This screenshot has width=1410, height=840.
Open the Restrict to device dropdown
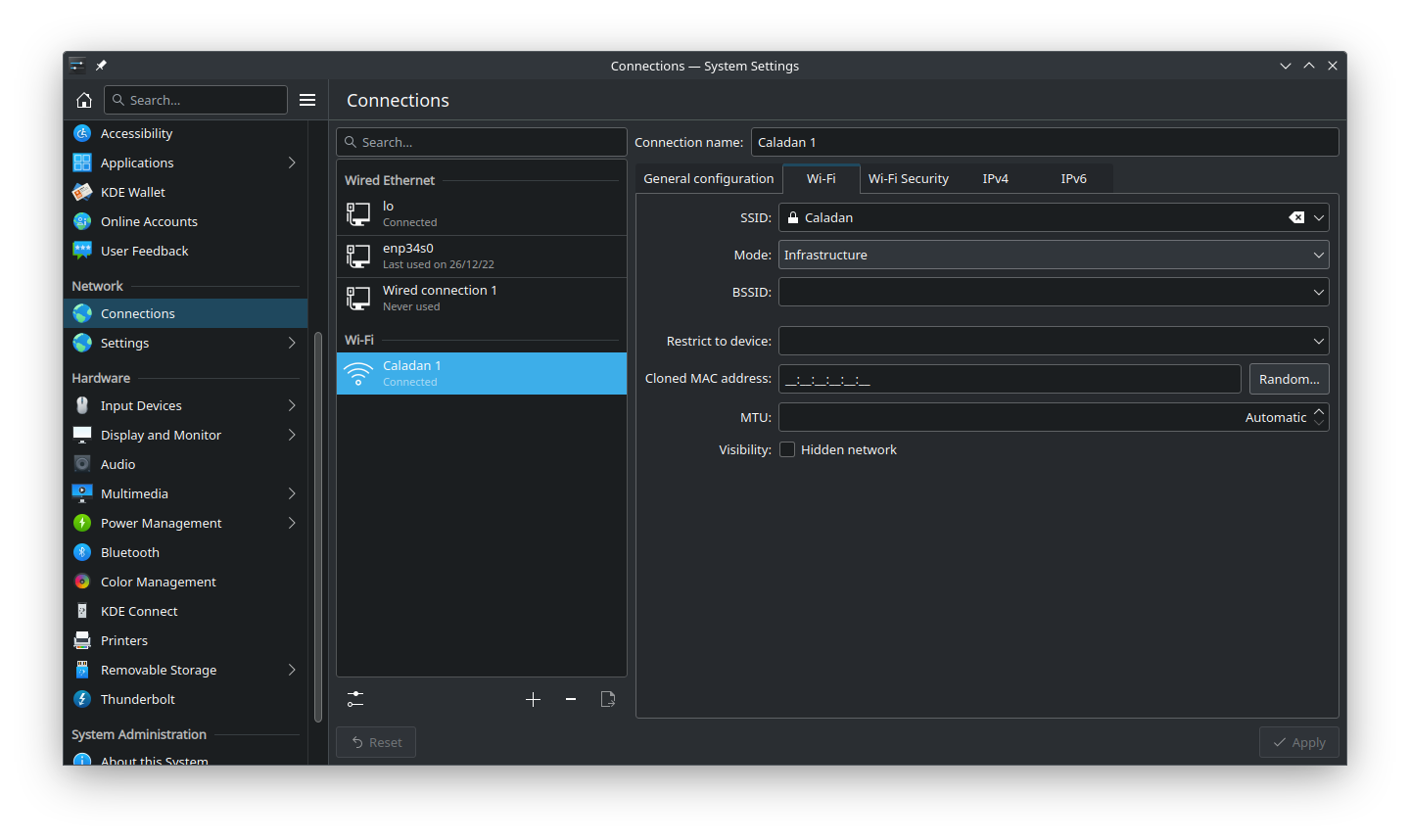coord(1318,341)
